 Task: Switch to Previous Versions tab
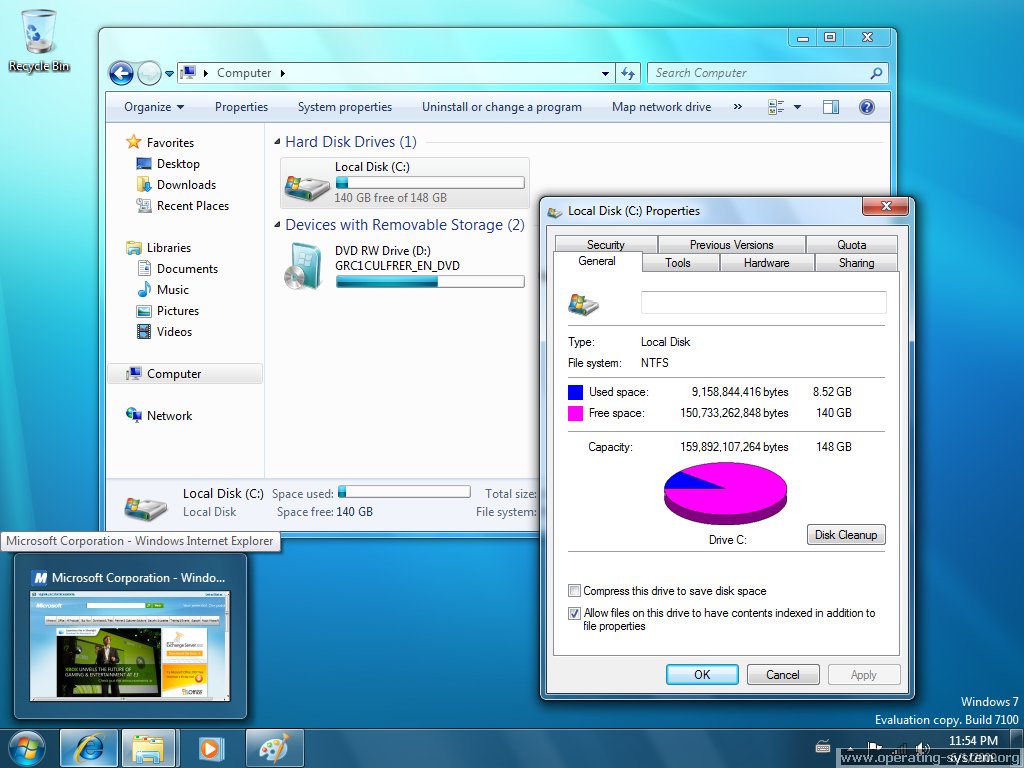tap(731, 244)
